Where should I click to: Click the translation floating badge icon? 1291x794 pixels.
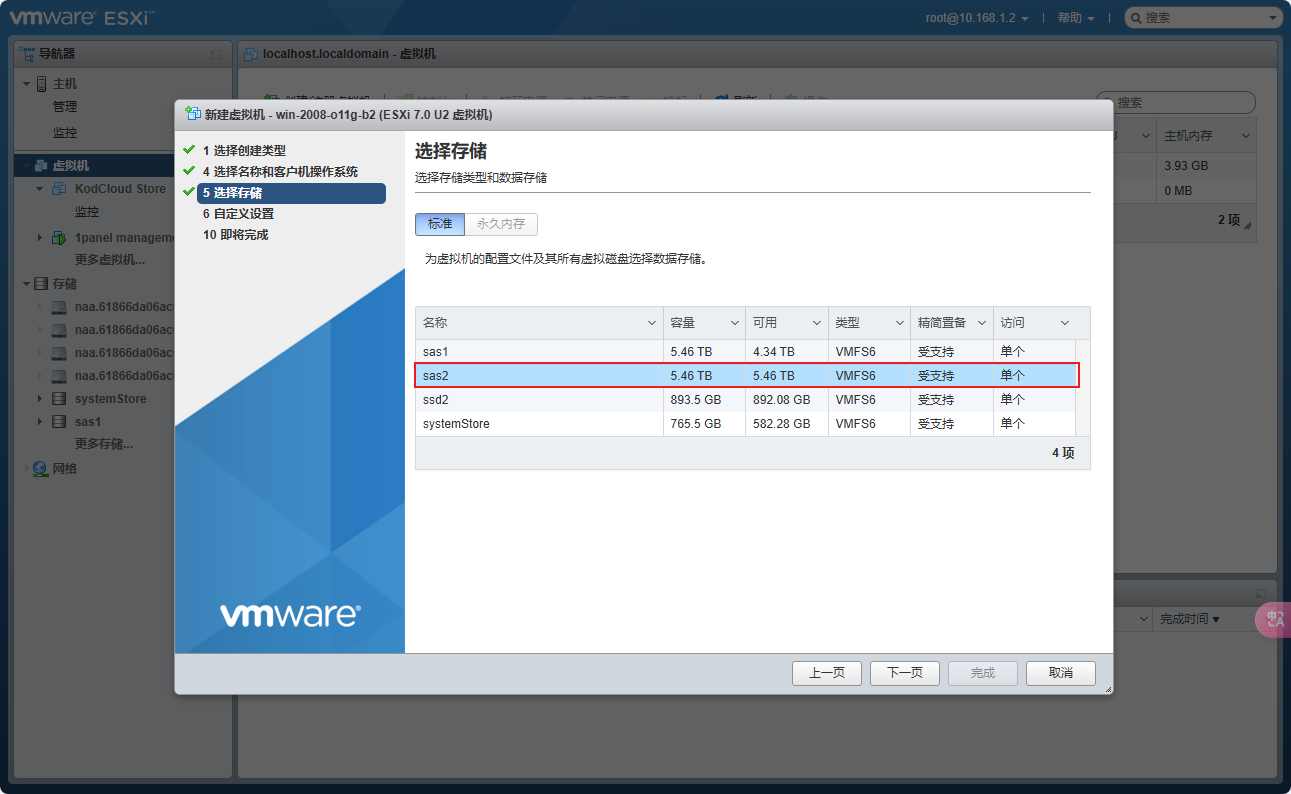click(1274, 620)
